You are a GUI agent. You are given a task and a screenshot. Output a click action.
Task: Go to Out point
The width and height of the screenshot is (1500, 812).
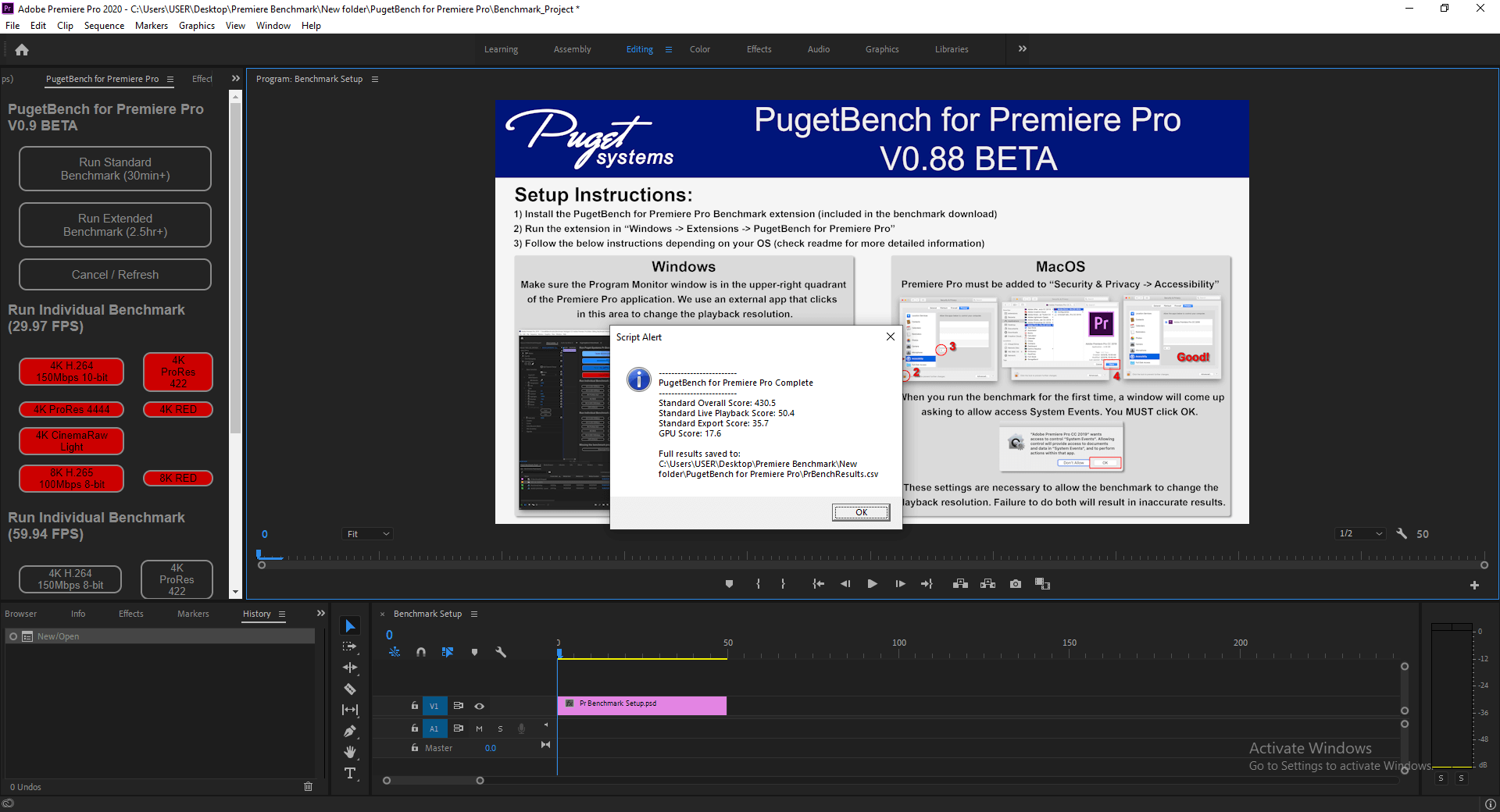[x=927, y=584]
